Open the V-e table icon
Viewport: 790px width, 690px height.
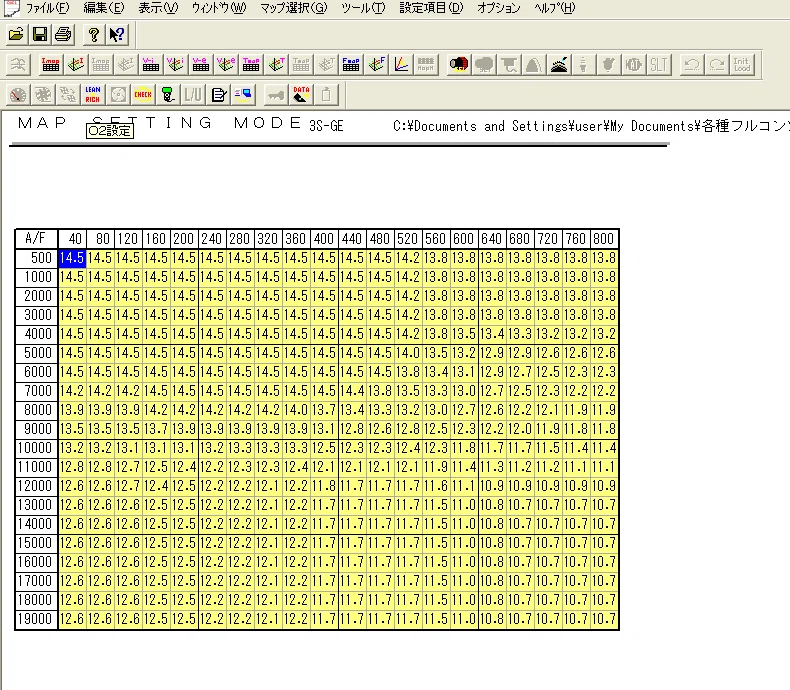click(201, 64)
